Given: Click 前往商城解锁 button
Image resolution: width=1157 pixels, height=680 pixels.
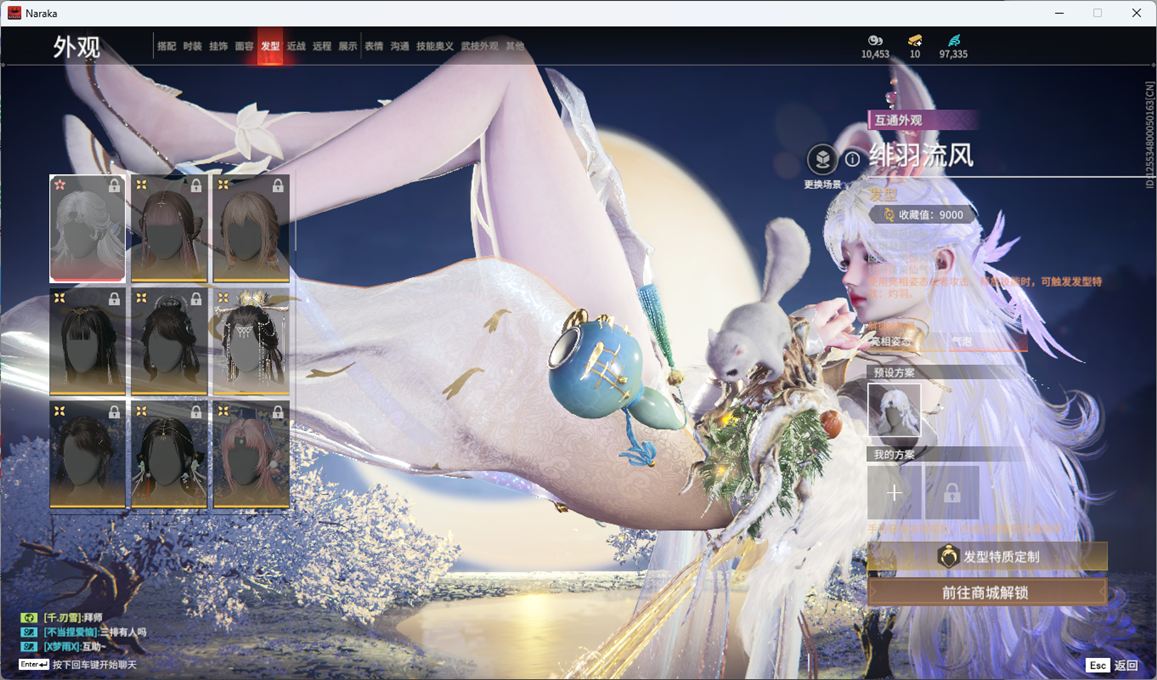Looking at the screenshot, I should (x=986, y=592).
